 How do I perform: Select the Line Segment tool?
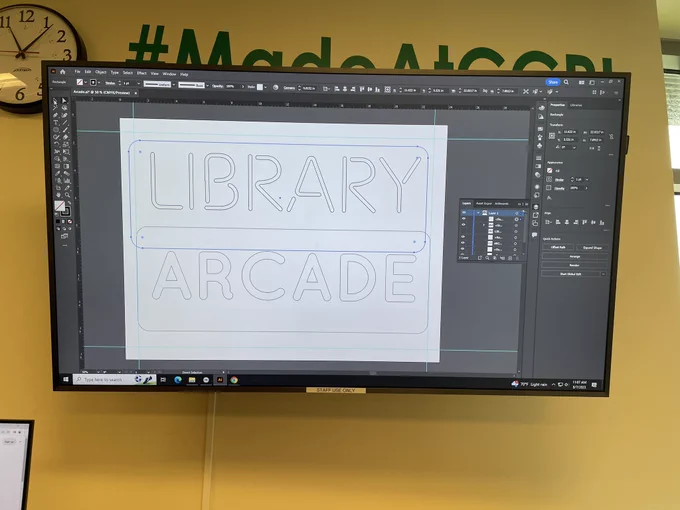coord(65,122)
